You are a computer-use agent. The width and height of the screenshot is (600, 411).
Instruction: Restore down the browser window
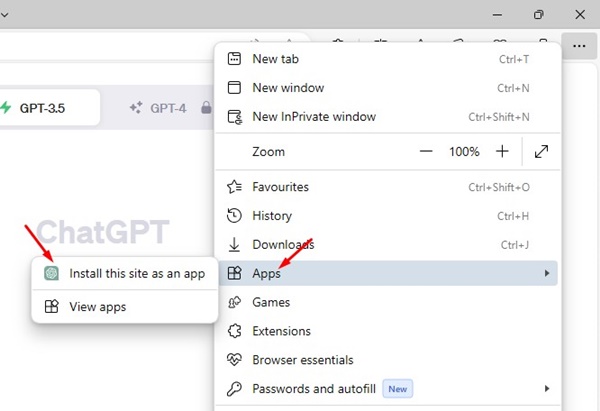tap(538, 15)
